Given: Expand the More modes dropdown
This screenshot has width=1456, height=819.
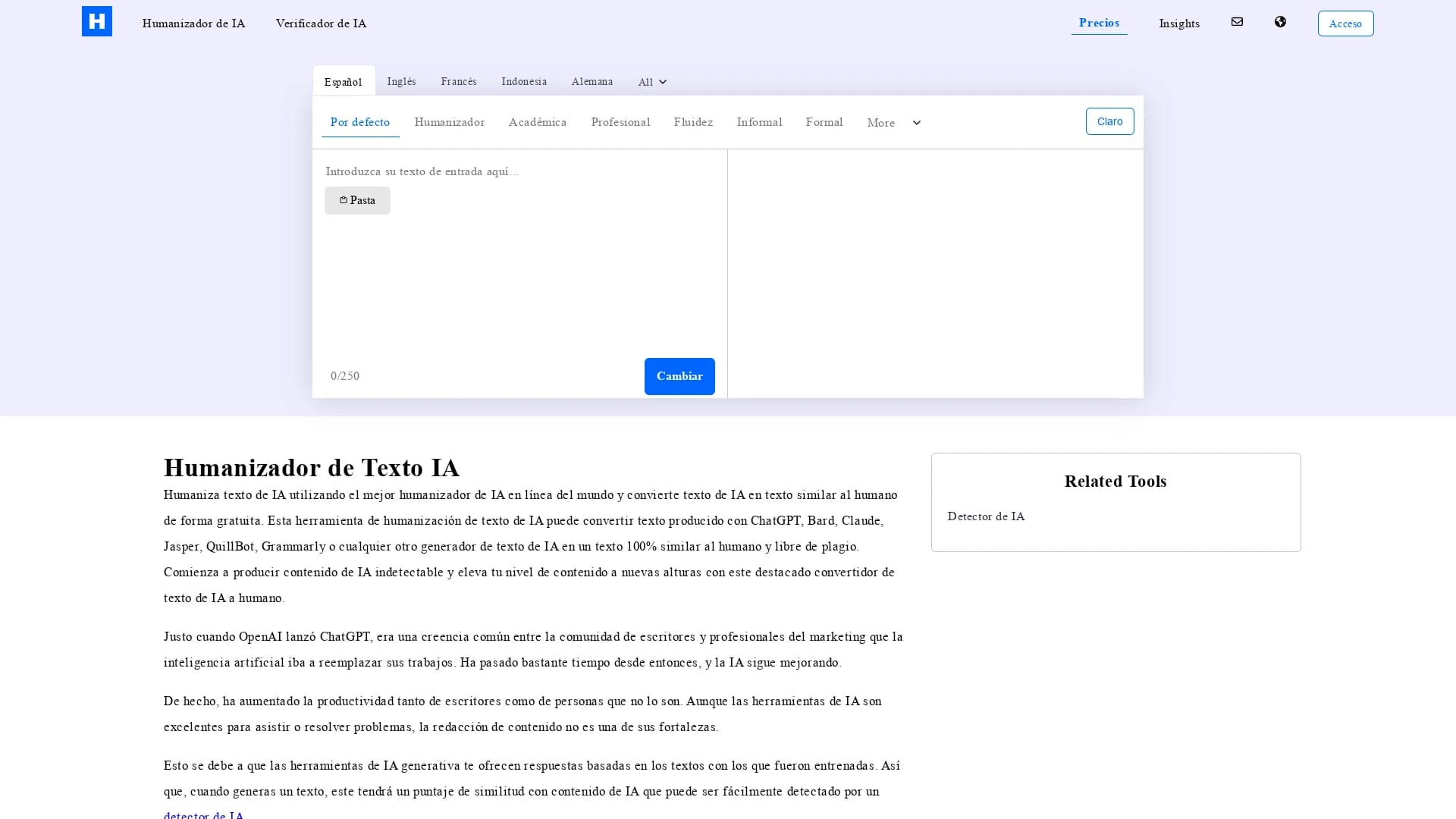Looking at the screenshot, I should point(894,123).
